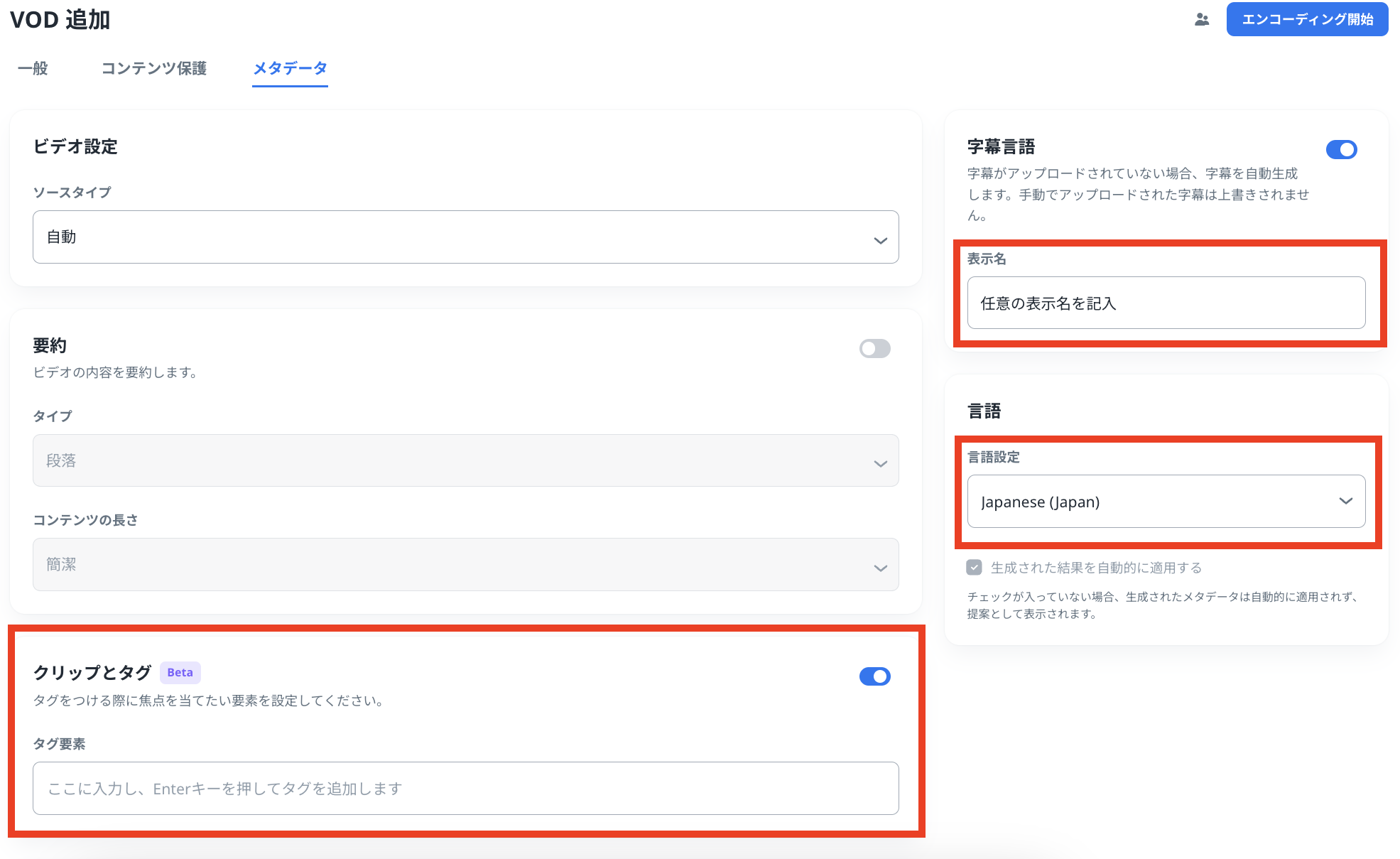Enable the 要約 toggle switch
Screen dimensions: 1400x859
click(874, 348)
